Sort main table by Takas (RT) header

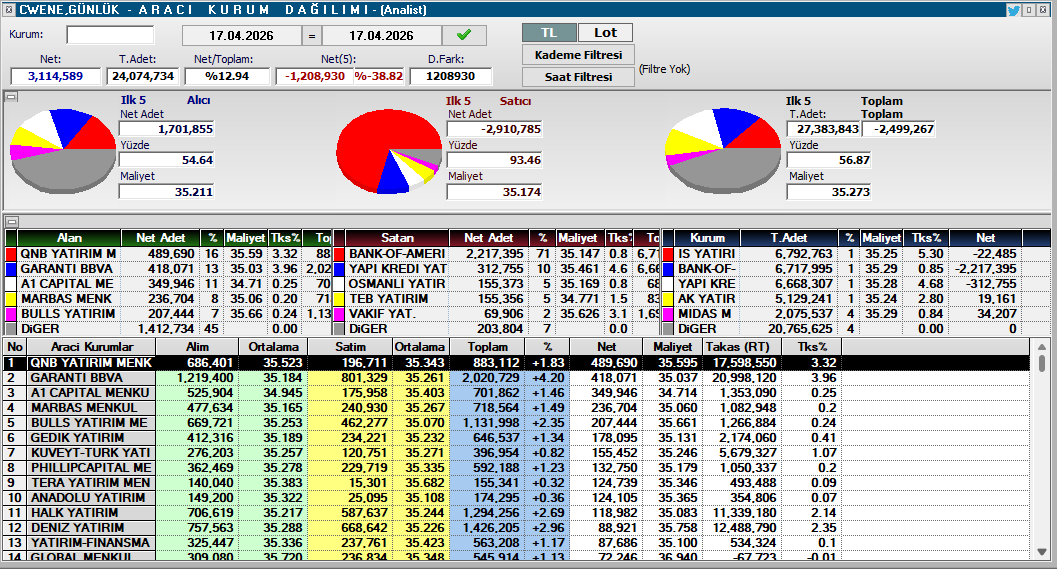741,347
